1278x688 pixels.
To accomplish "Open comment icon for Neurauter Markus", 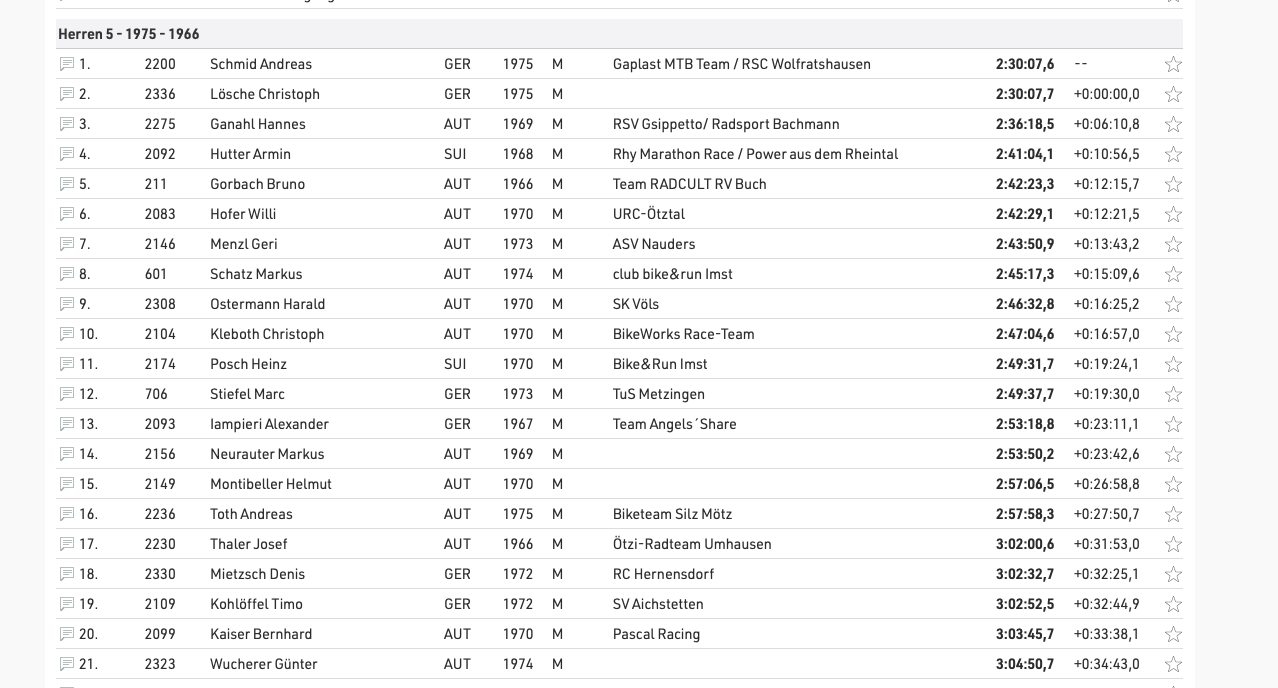I will click(x=67, y=454).
